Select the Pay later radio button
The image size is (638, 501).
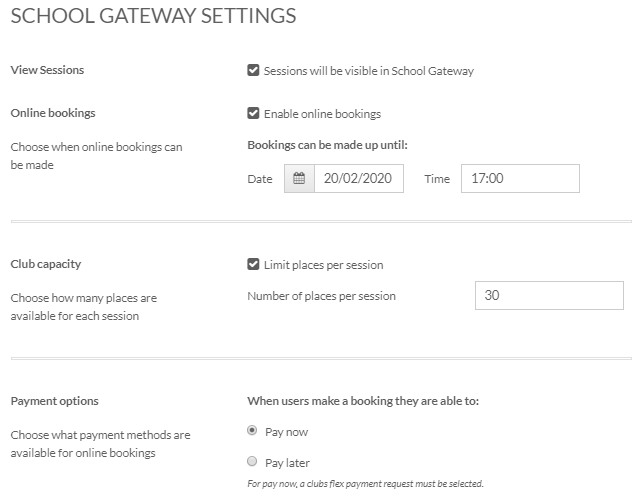[252, 461]
